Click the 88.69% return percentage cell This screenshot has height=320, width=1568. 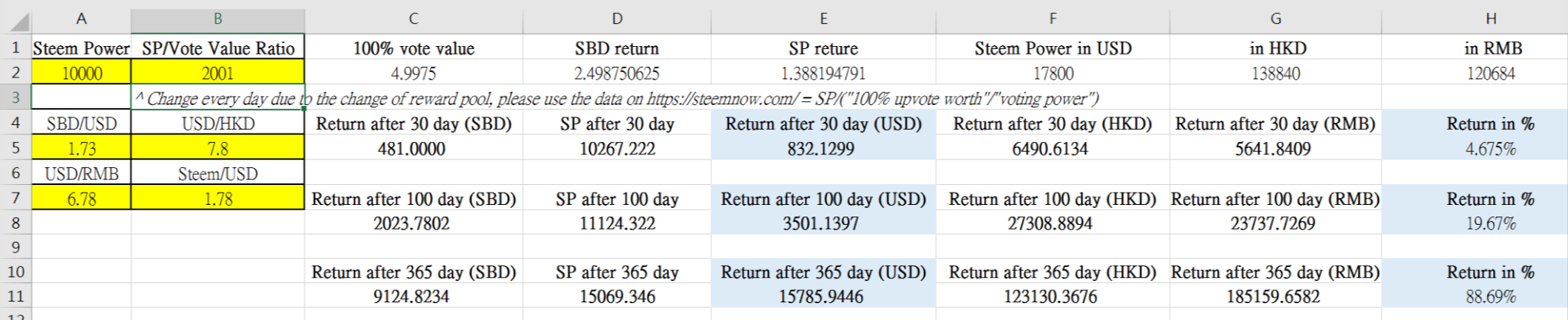click(1490, 296)
